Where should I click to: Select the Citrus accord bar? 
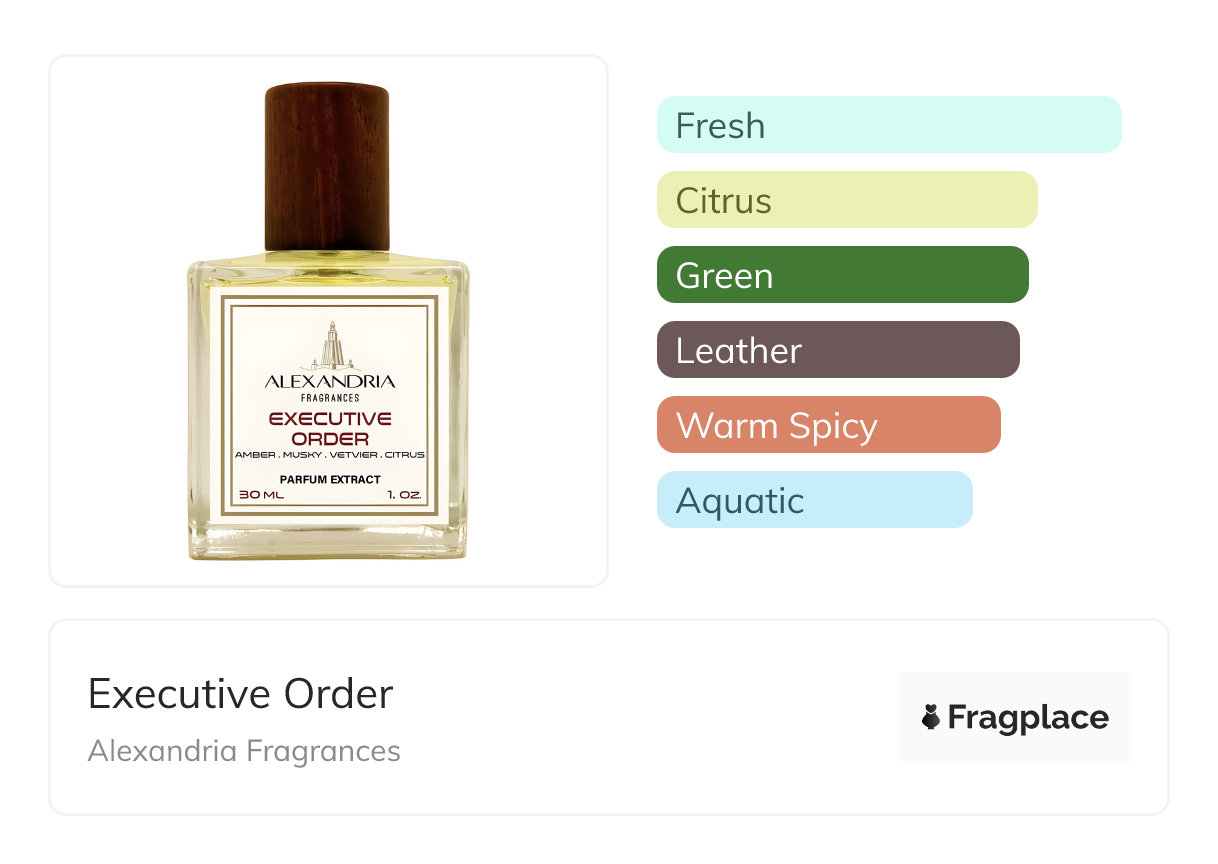(847, 200)
